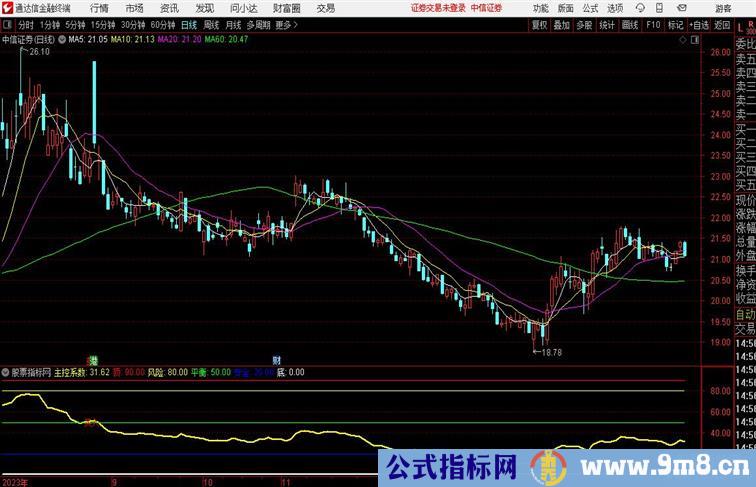
Task: Click the 通达信 red logo icon
Action: click(x=8, y=8)
